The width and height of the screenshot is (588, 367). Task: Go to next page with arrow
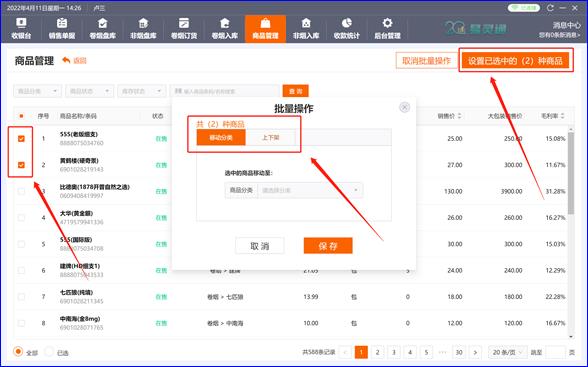475,352
